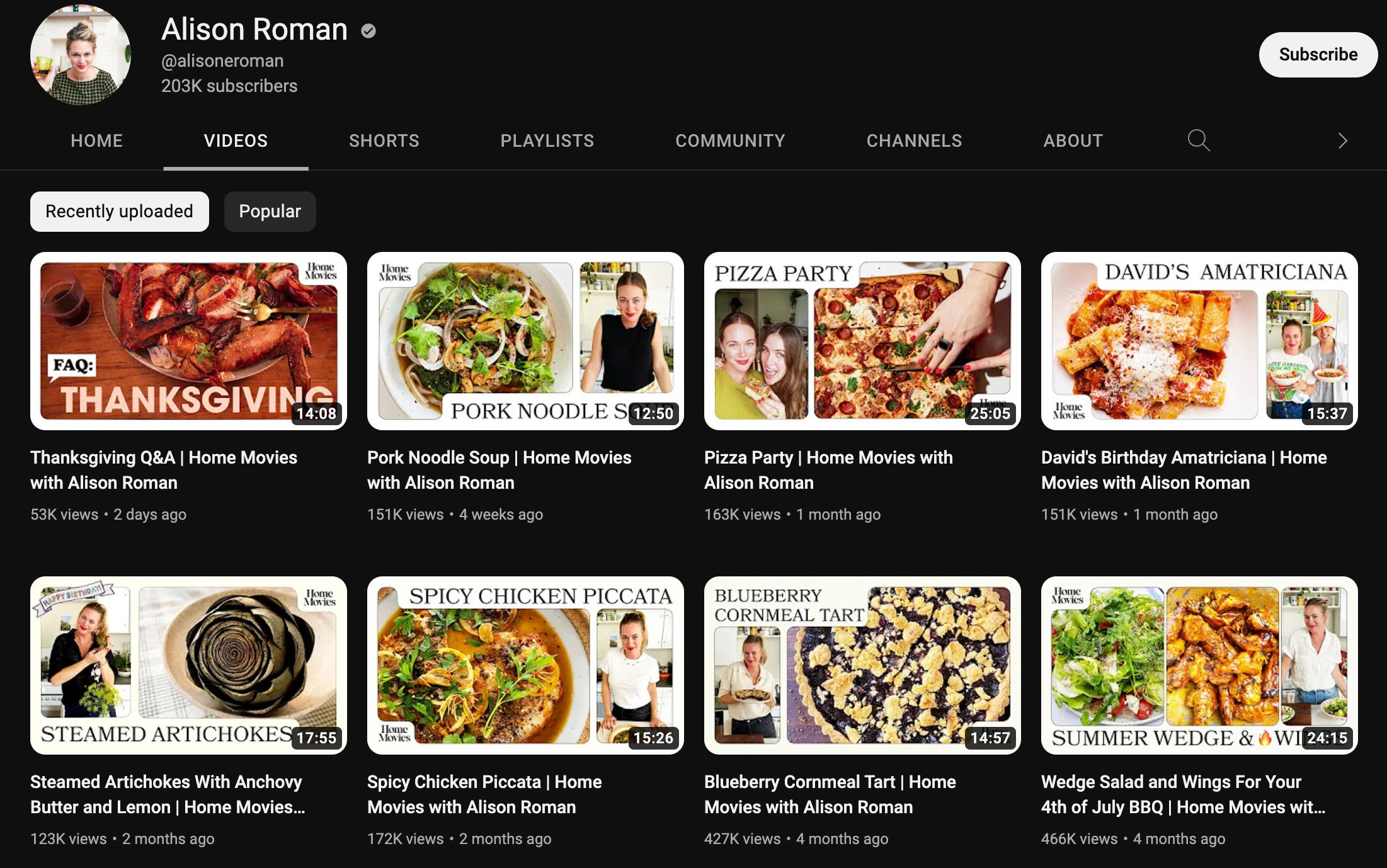Expand more tabs with right chevron

[1342, 140]
